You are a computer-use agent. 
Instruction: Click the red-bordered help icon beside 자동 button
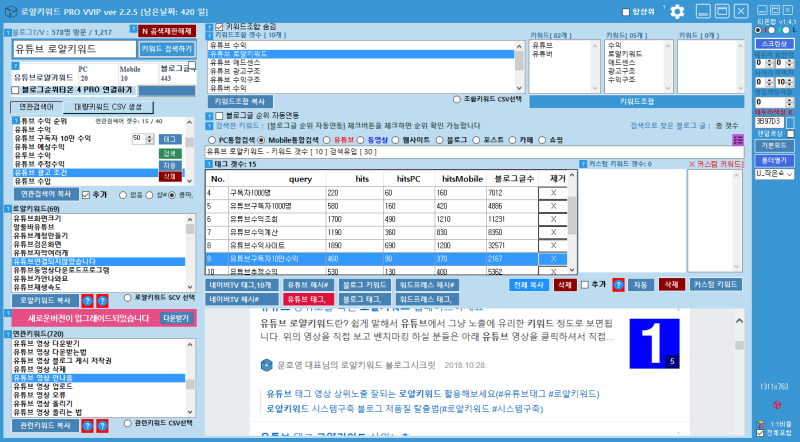tap(618, 285)
